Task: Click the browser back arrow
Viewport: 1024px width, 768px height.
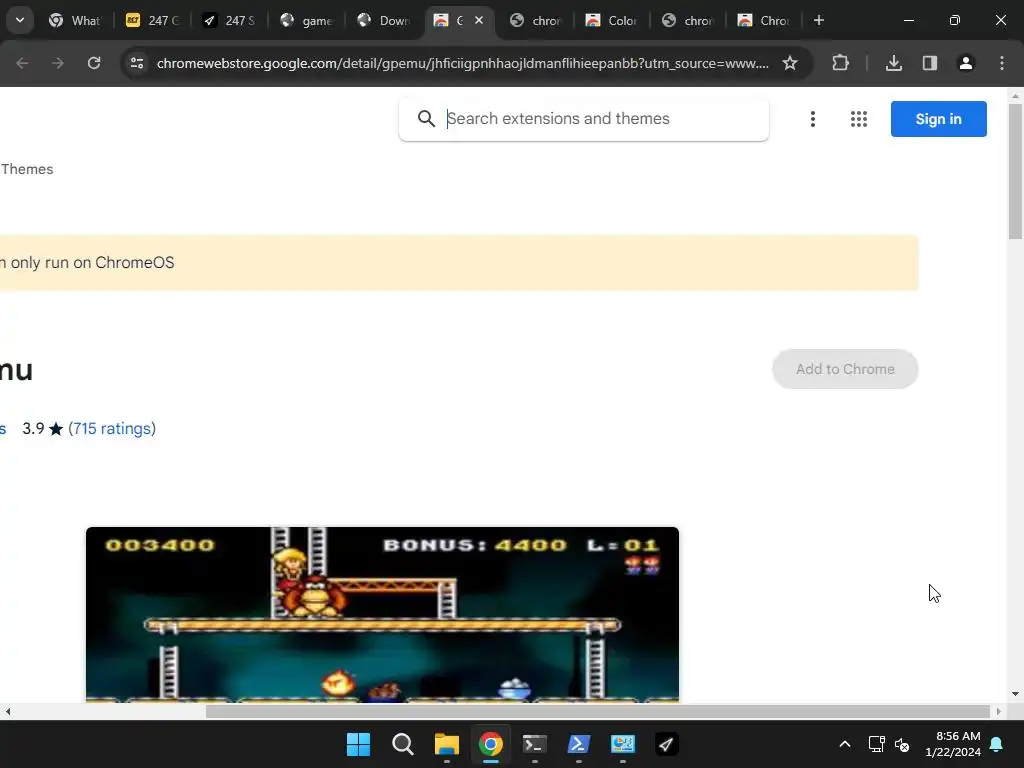Action: 22,63
